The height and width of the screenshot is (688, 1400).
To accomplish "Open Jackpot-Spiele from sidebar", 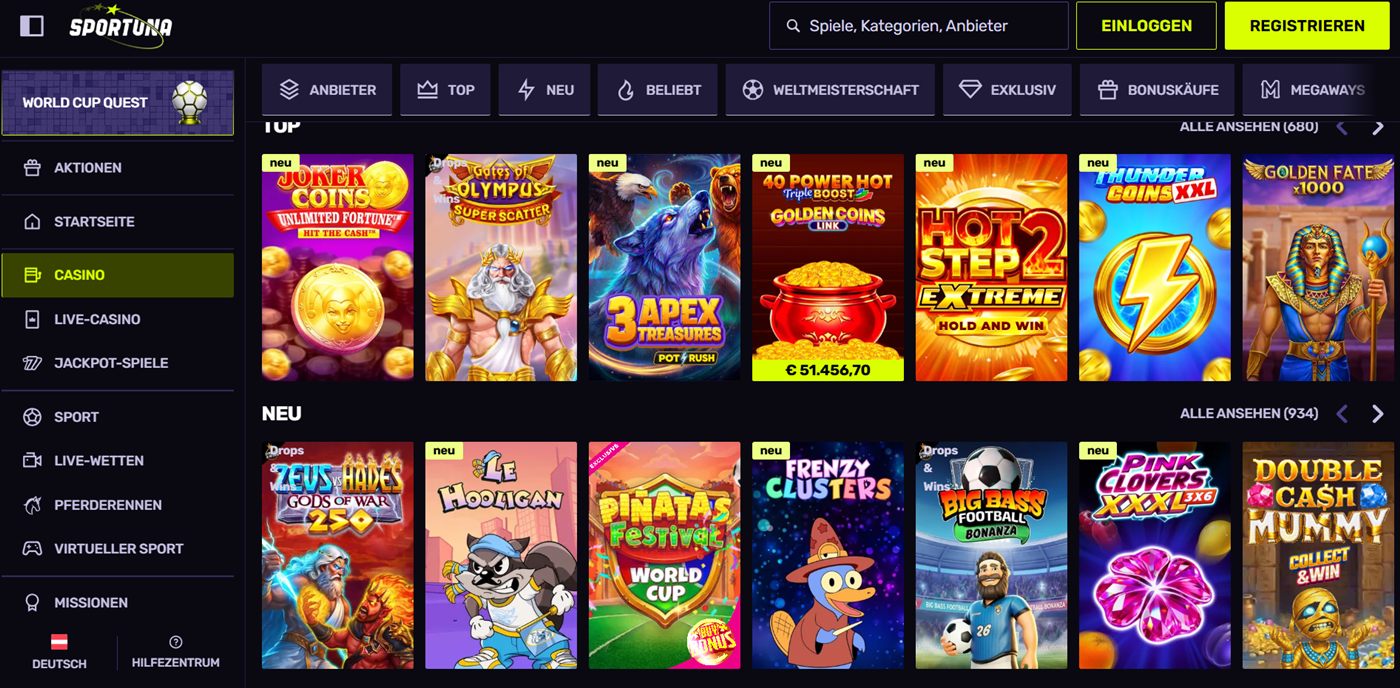I will pyautogui.click(x=118, y=363).
